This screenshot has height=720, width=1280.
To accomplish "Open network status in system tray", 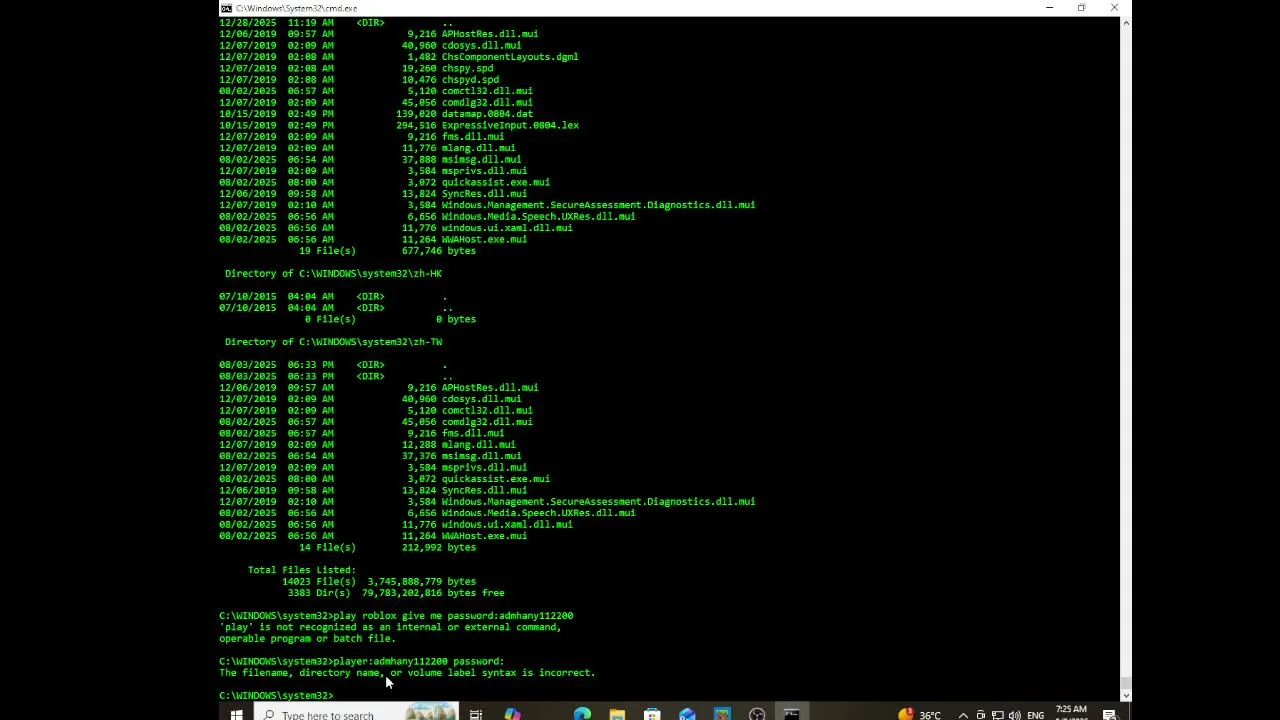I will coord(997,714).
